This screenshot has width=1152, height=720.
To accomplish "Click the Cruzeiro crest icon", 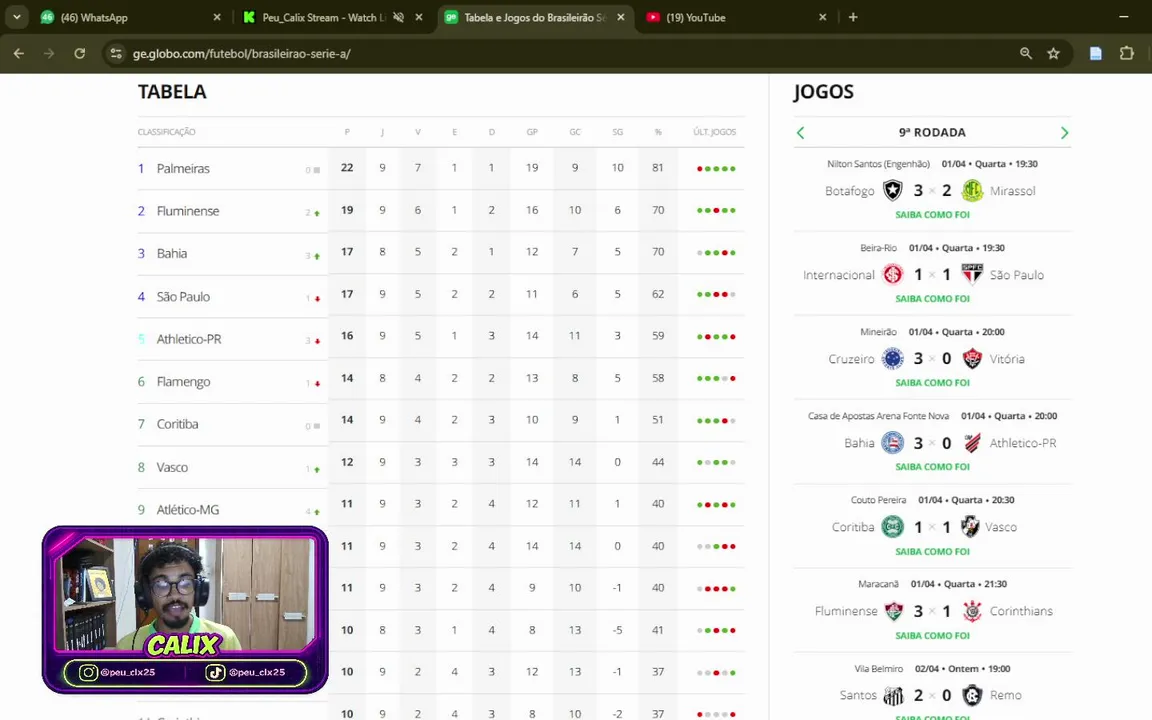I will point(893,359).
